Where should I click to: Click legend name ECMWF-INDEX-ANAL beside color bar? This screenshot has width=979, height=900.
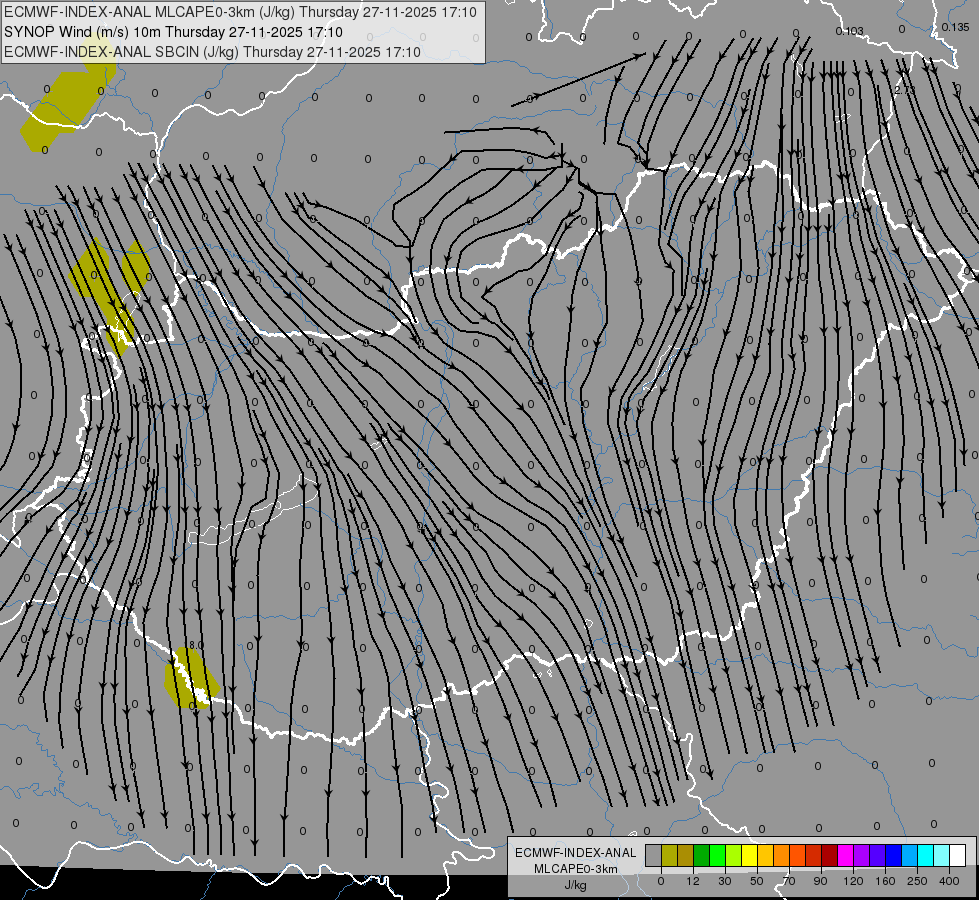576,853
